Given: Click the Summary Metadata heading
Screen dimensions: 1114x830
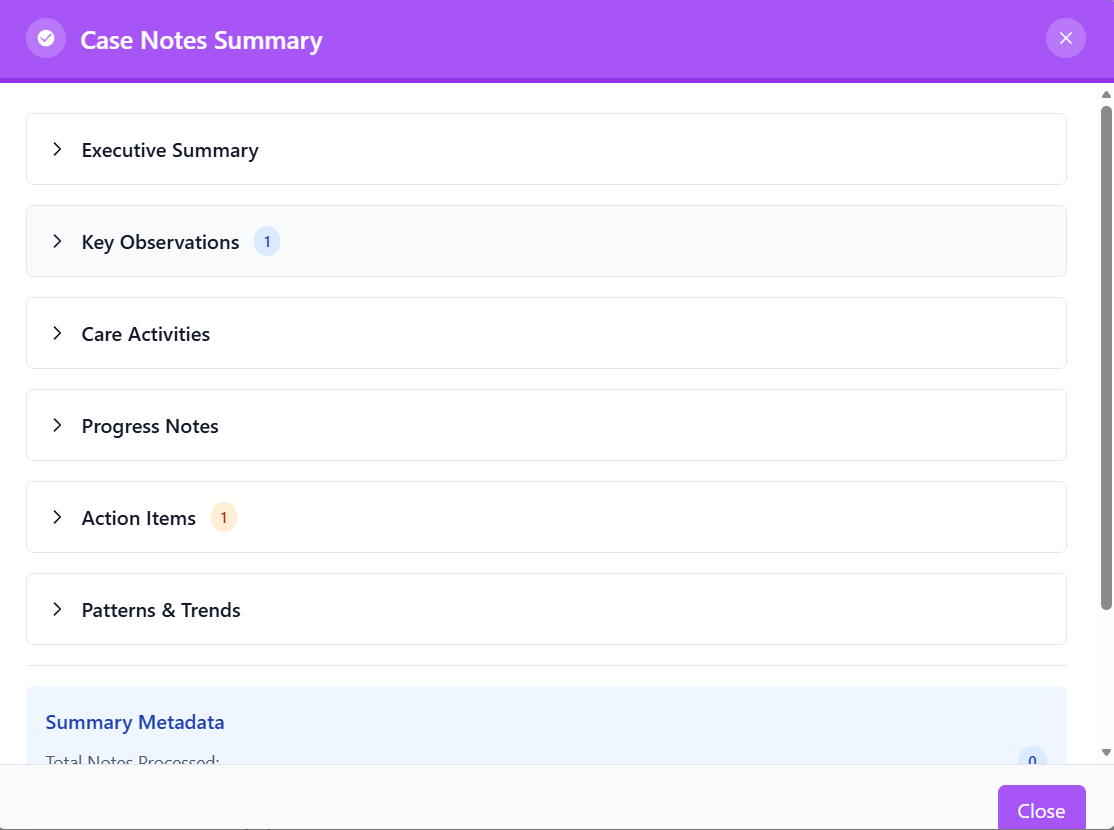Looking at the screenshot, I should 135,722.
